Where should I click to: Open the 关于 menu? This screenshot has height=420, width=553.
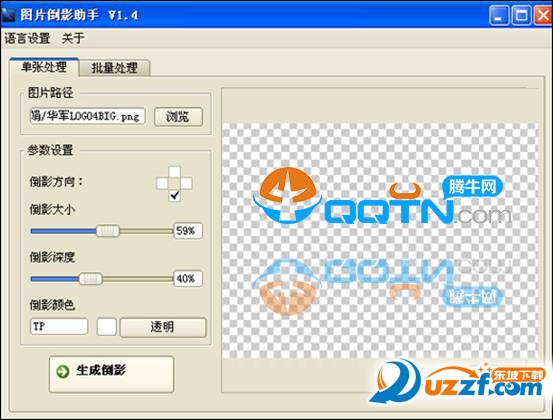tap(73, 38)
